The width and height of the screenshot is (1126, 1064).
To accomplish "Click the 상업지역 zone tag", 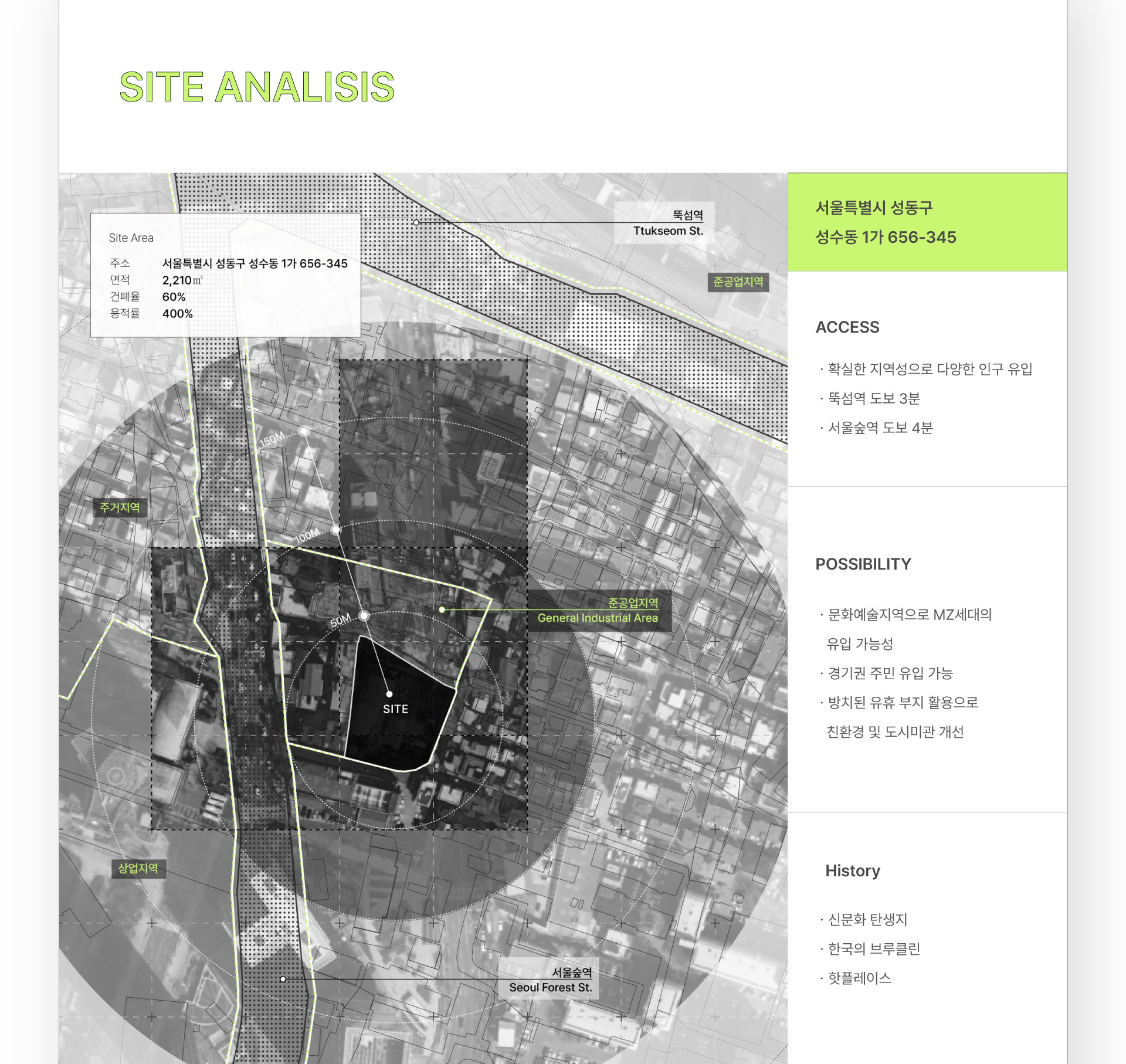I will pyautogui.click(x=138, y=868).
